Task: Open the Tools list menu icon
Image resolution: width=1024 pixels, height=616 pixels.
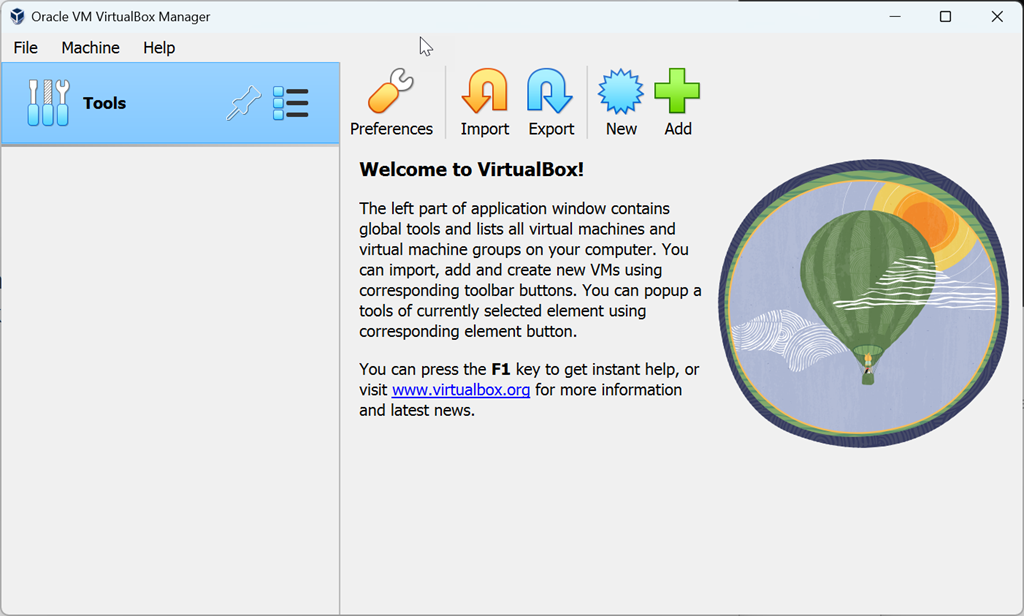Action: [291, 103]
